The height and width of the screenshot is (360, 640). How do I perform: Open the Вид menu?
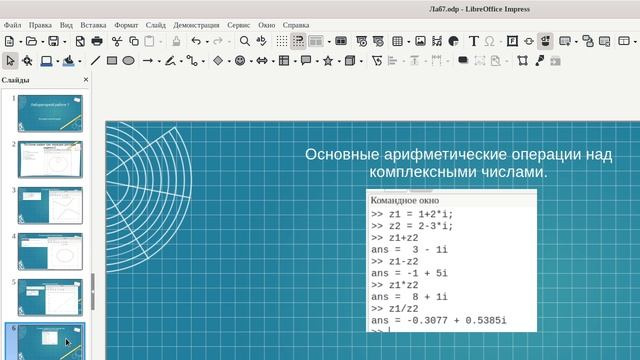pos(66,25)
